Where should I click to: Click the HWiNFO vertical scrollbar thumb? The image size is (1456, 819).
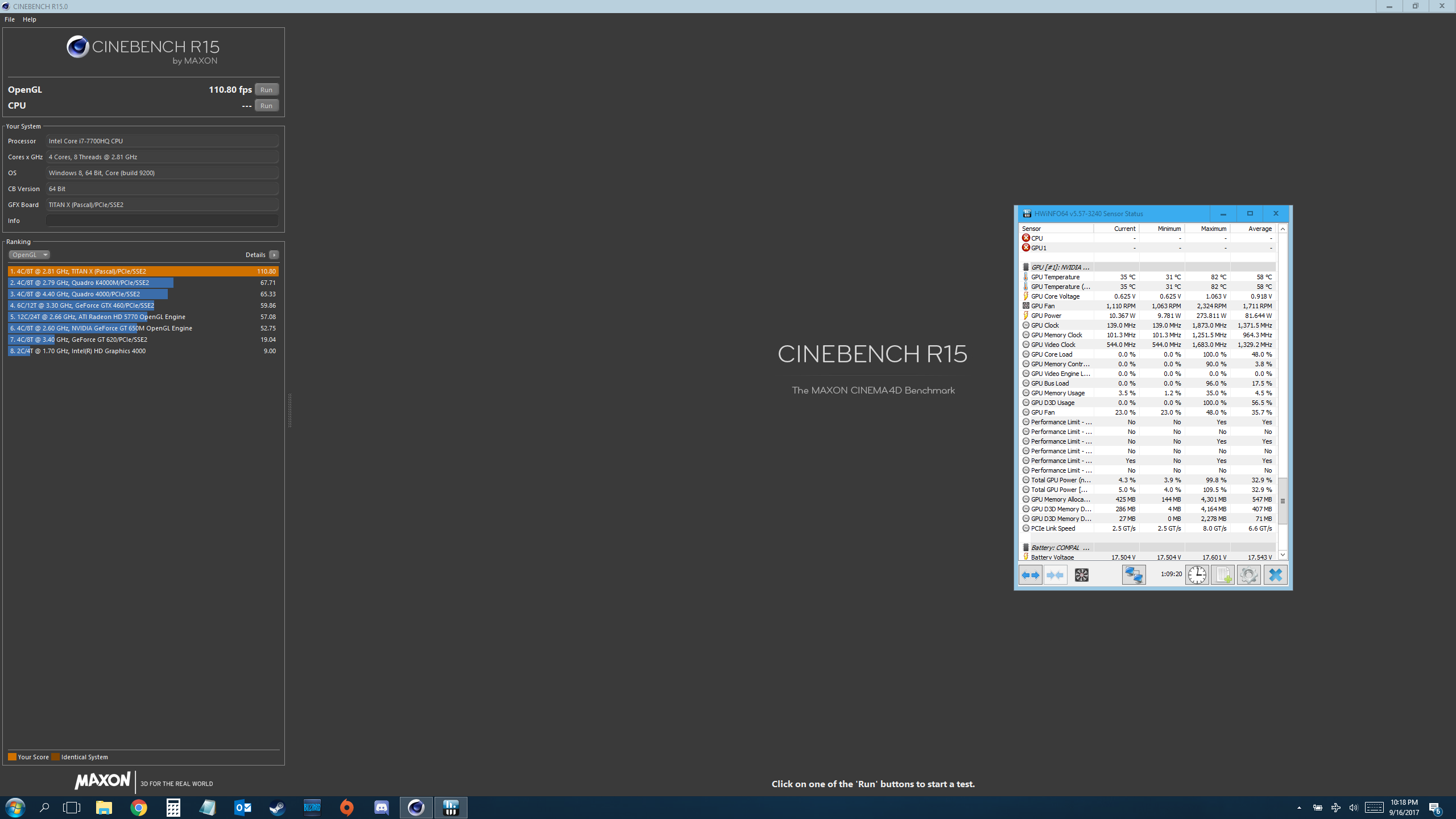(1283, 500)
